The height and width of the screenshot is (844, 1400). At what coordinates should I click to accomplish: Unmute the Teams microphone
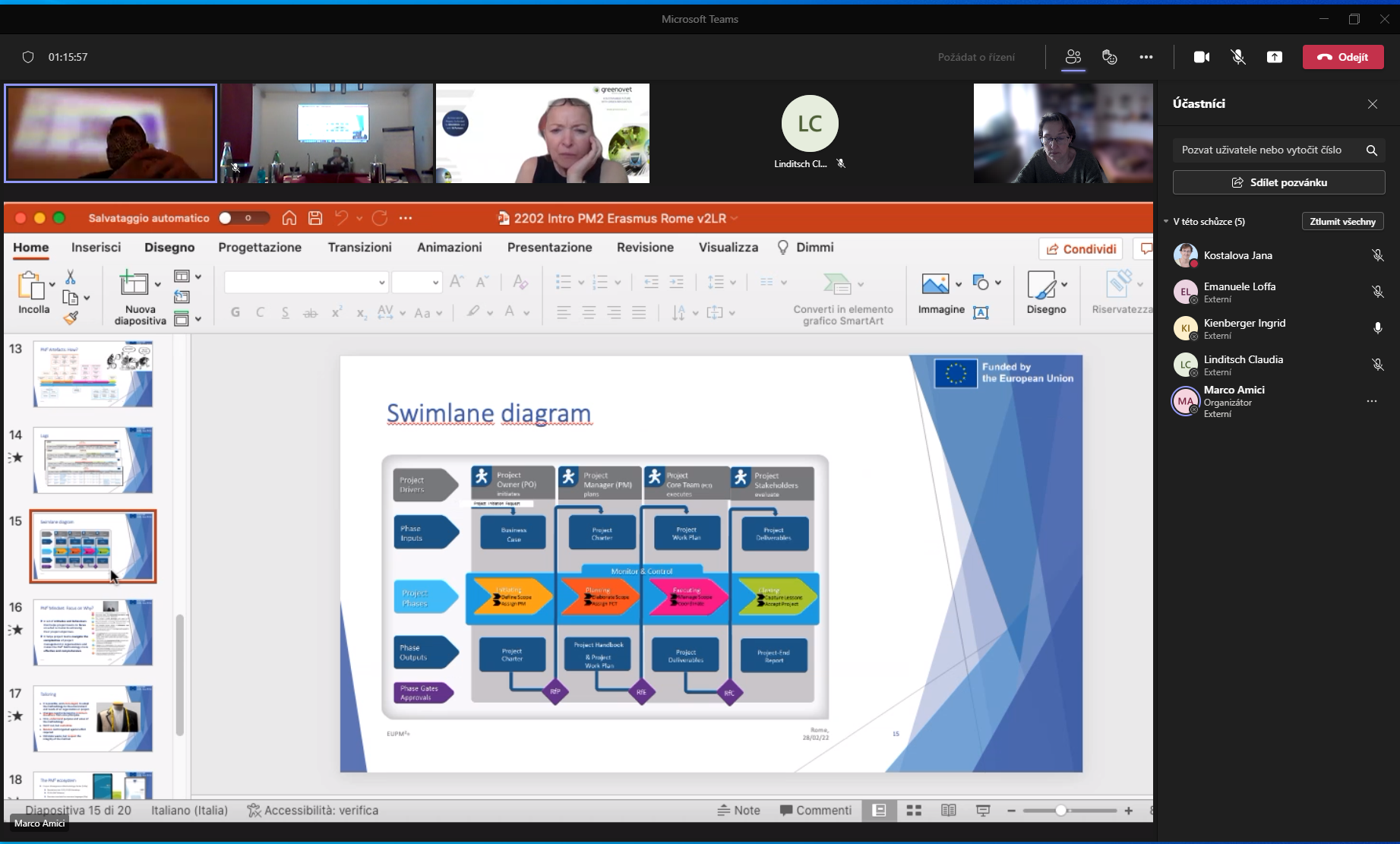[x=1237, y=57]
